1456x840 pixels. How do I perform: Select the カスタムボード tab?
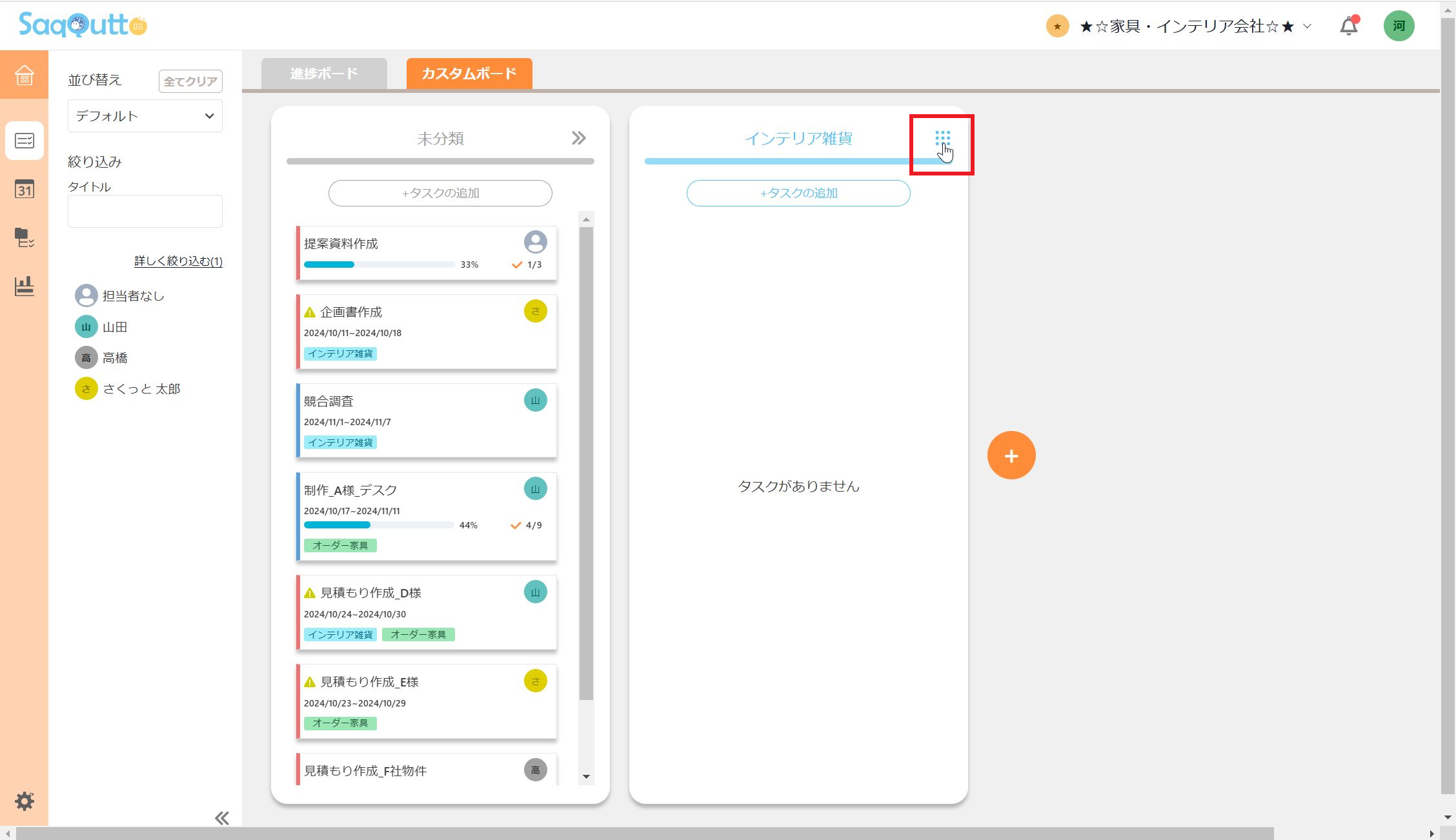click(469, 74)
